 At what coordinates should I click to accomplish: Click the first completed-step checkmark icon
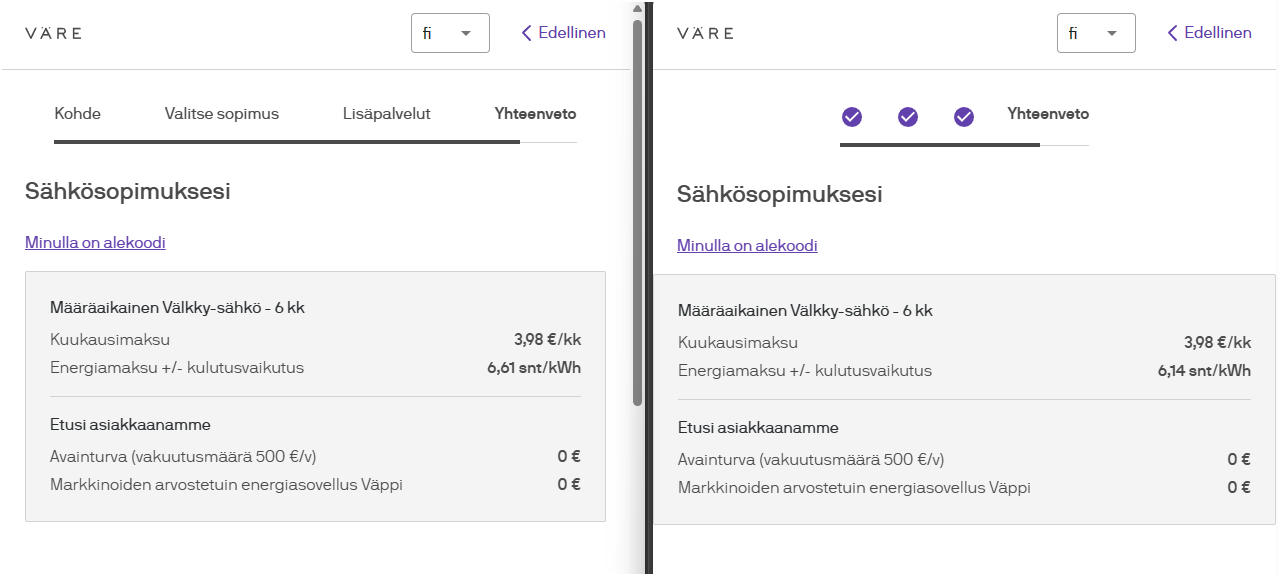(x=852, y=117)
